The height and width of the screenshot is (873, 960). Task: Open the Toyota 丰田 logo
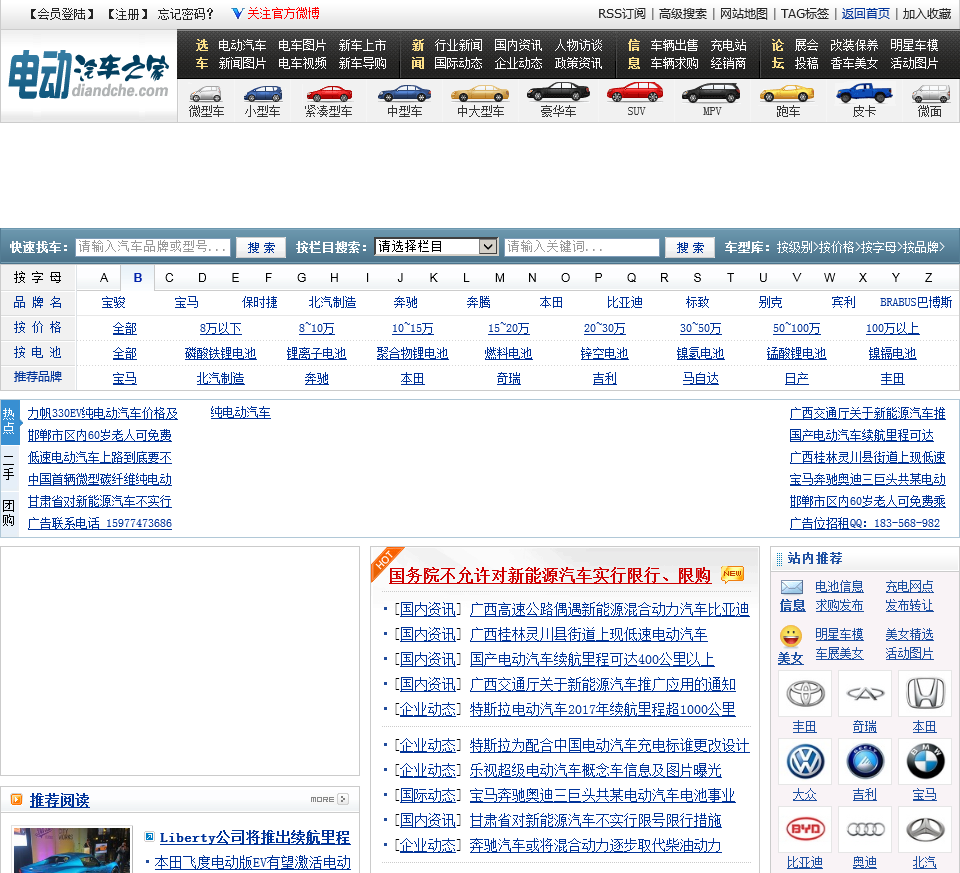point(804,694)
